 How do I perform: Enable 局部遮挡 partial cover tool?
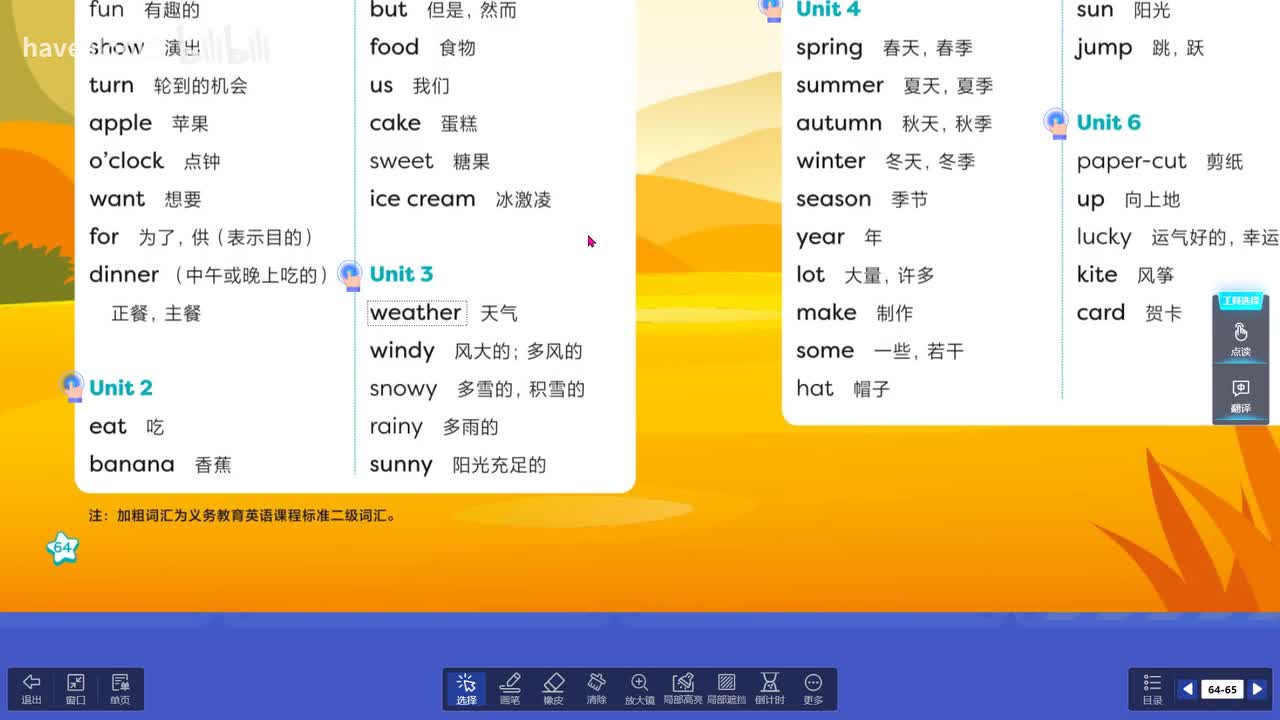(x=726, y=689)
